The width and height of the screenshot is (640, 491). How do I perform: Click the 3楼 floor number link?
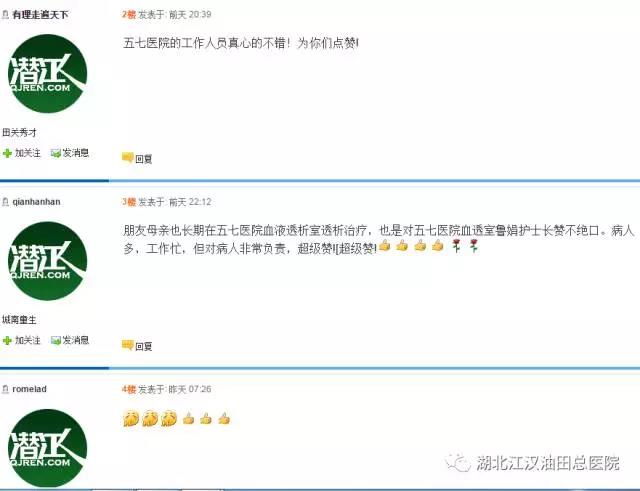point(129,202)
